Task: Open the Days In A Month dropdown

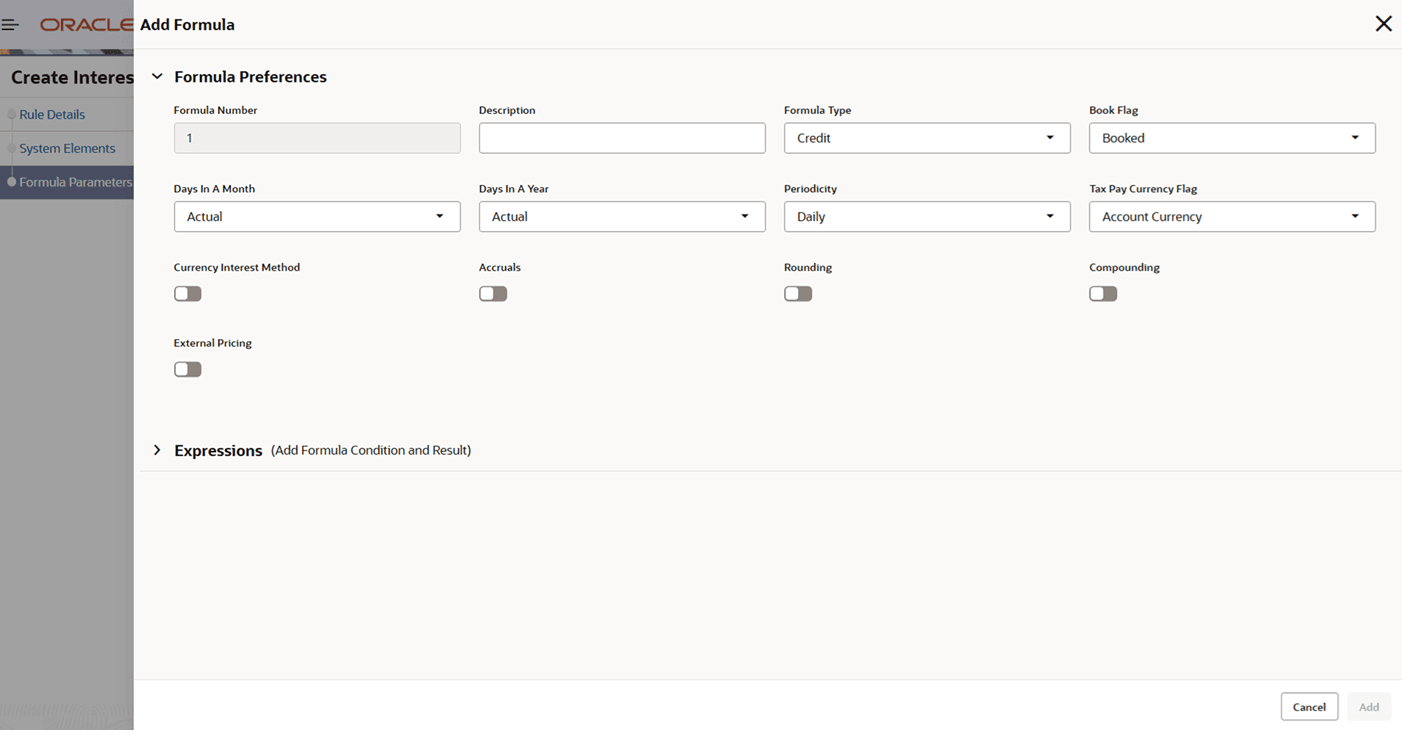Action: [316, 217]
